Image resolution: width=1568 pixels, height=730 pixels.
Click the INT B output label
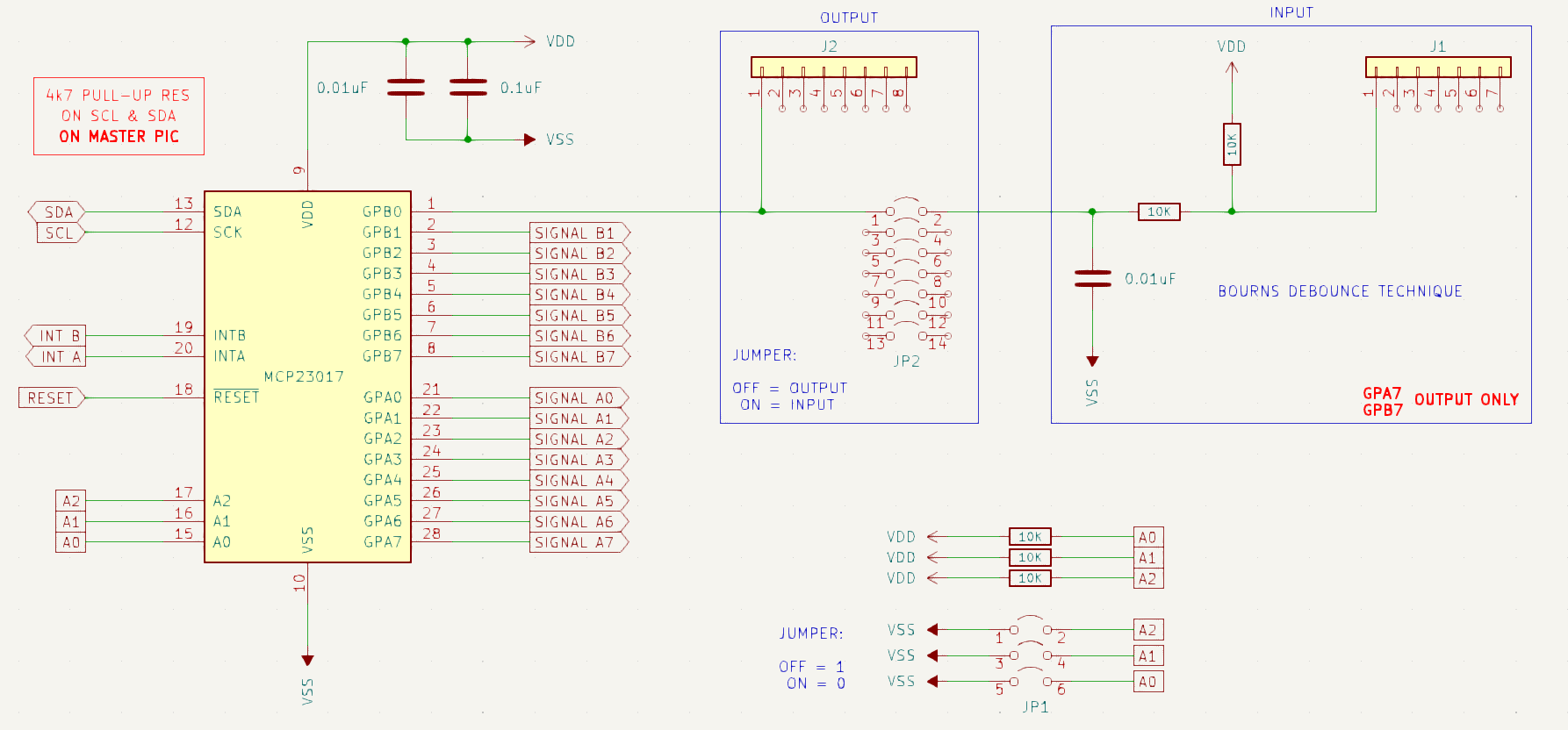[x=58, y=336]
